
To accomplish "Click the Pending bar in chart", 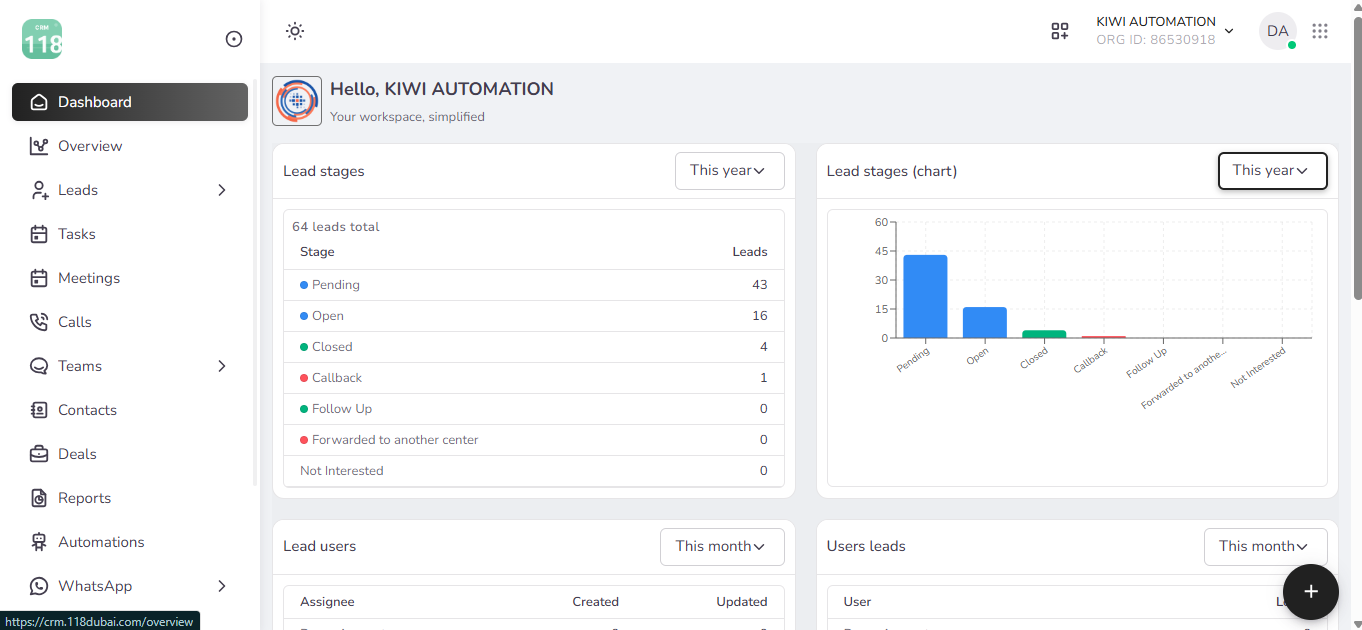I will click(925, 296).
